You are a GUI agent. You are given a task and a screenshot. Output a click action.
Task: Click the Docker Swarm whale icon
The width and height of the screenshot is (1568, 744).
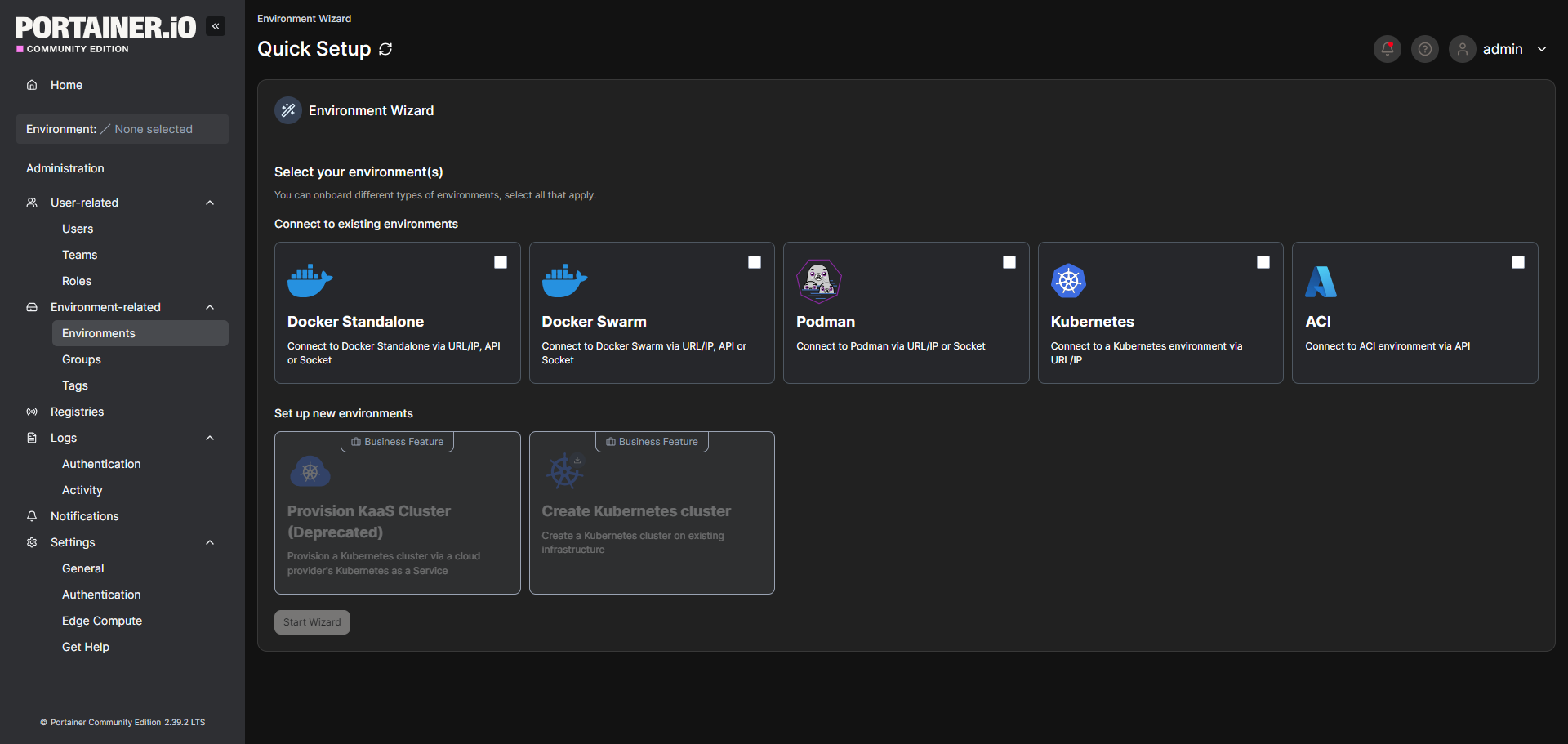point(564,281)
